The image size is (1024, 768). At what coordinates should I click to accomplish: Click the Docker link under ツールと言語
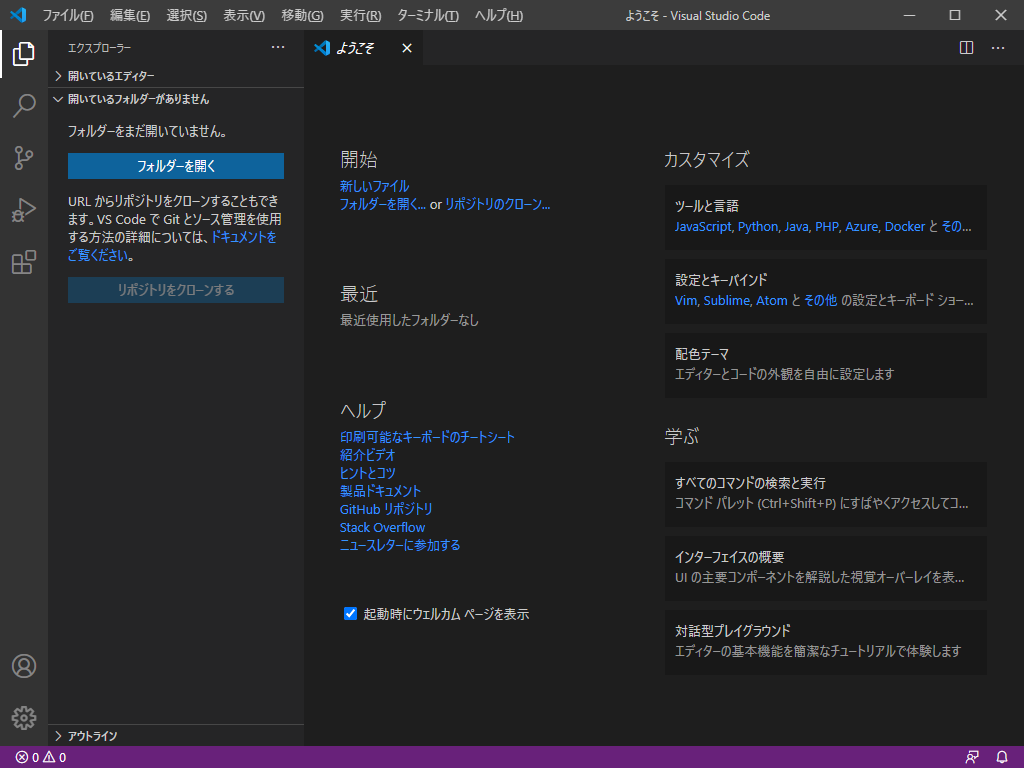904,227
